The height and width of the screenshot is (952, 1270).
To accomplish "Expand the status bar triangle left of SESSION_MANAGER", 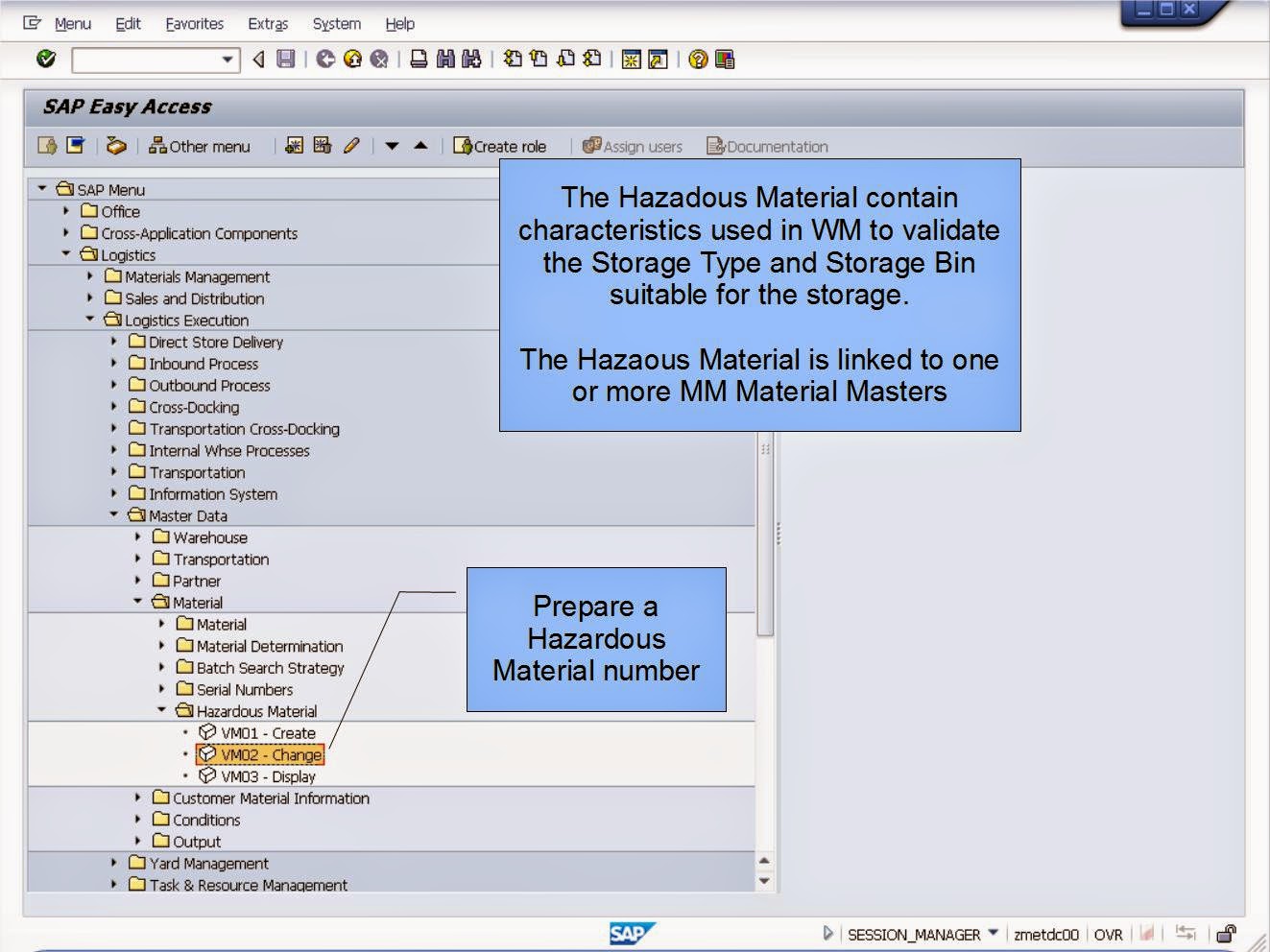I will [x=828, y=933].
